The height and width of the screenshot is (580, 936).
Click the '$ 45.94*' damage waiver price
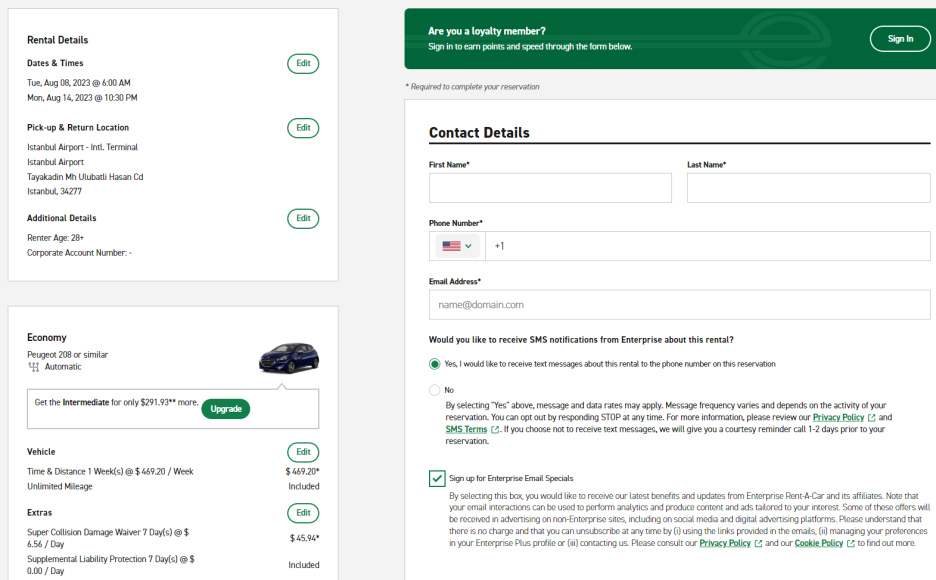(304, 538)
